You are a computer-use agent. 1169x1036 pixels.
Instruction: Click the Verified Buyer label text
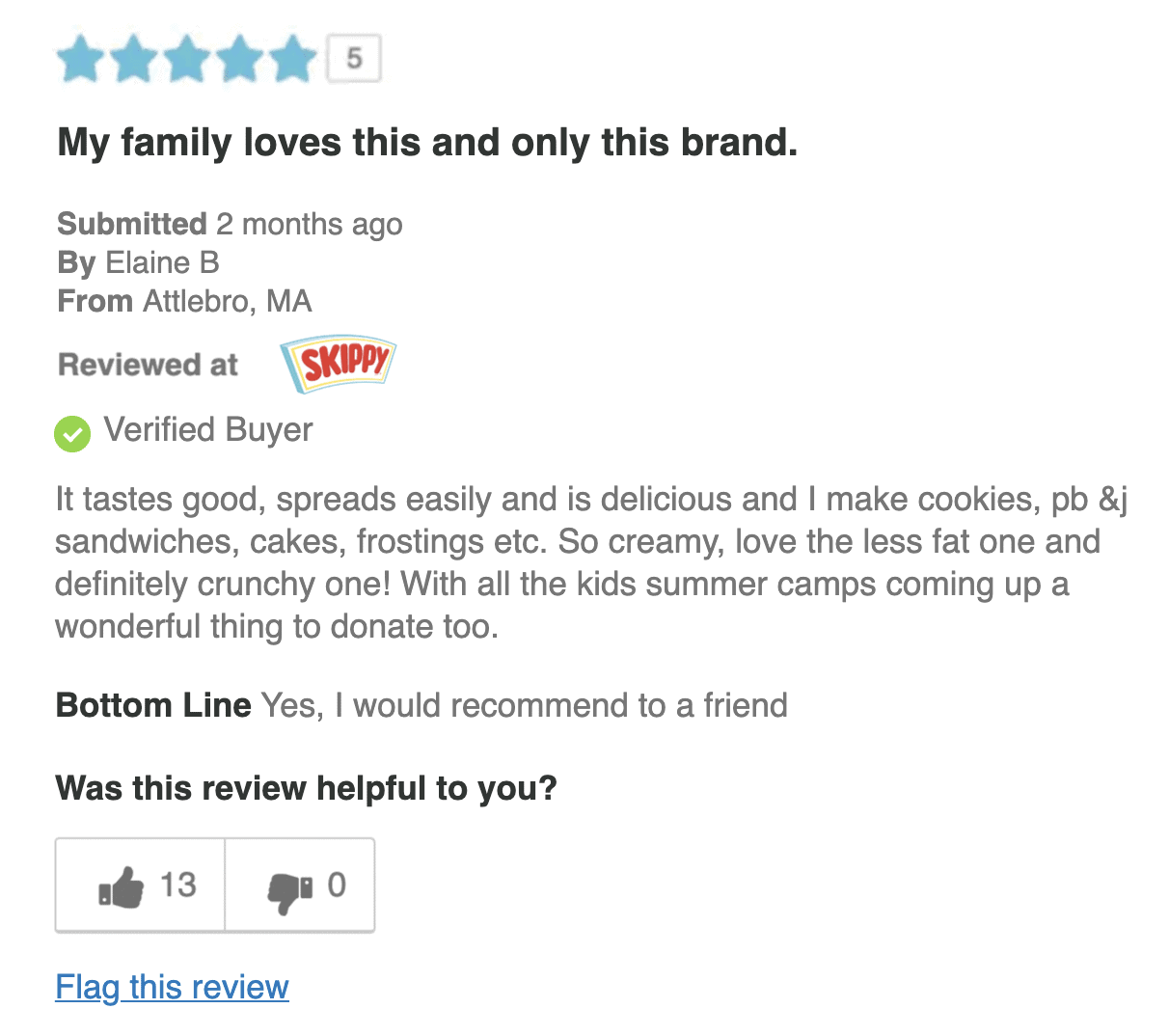[x=207, y=429]
